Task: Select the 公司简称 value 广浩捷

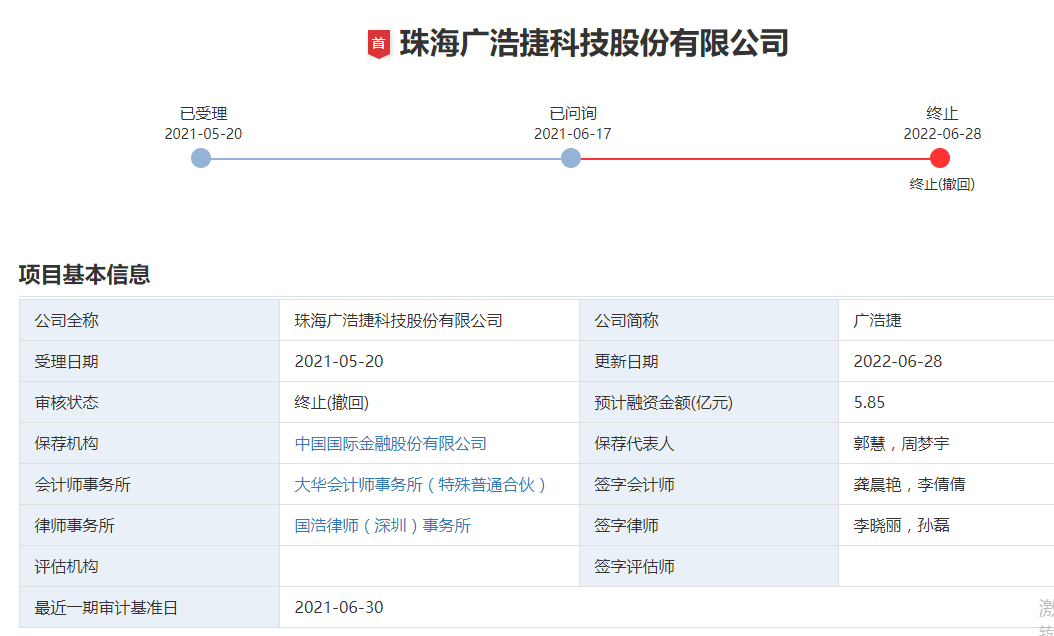Action: [x=877, y=321]
